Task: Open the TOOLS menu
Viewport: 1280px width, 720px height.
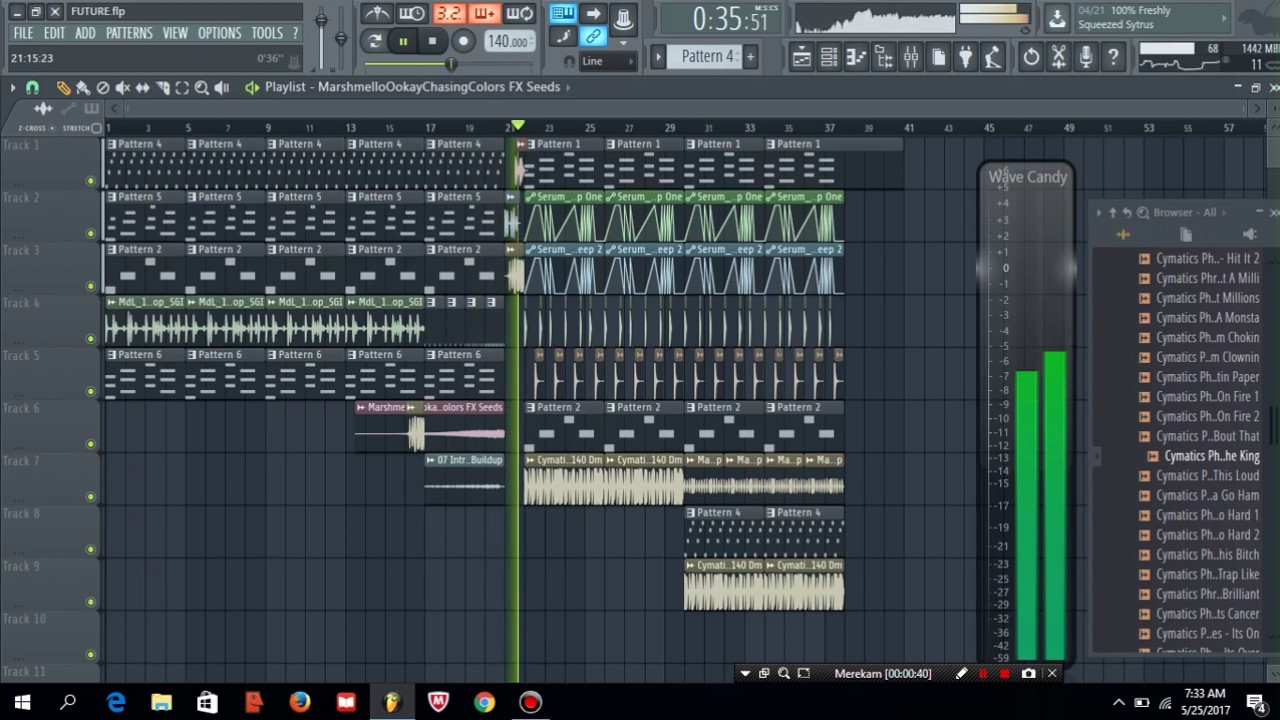Action: pyautogui.click(x=267, y=33)
